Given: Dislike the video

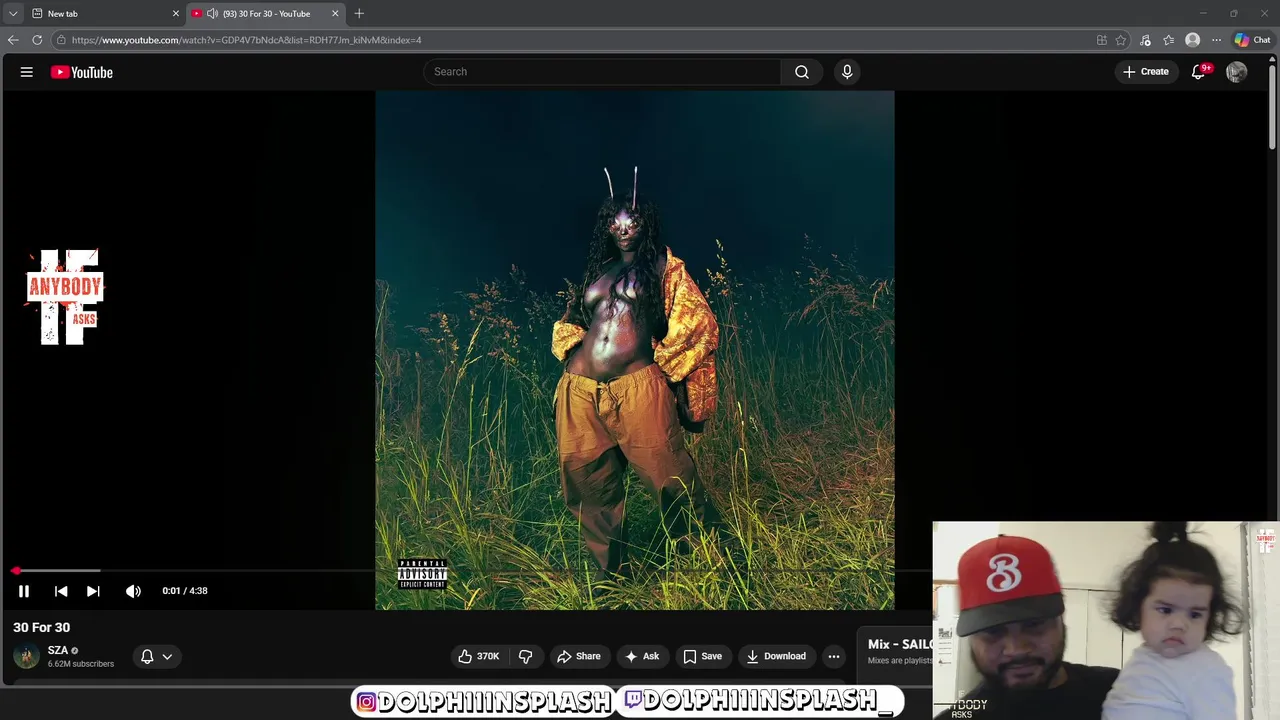Looking at the screenshot, I should coord(525,656).
